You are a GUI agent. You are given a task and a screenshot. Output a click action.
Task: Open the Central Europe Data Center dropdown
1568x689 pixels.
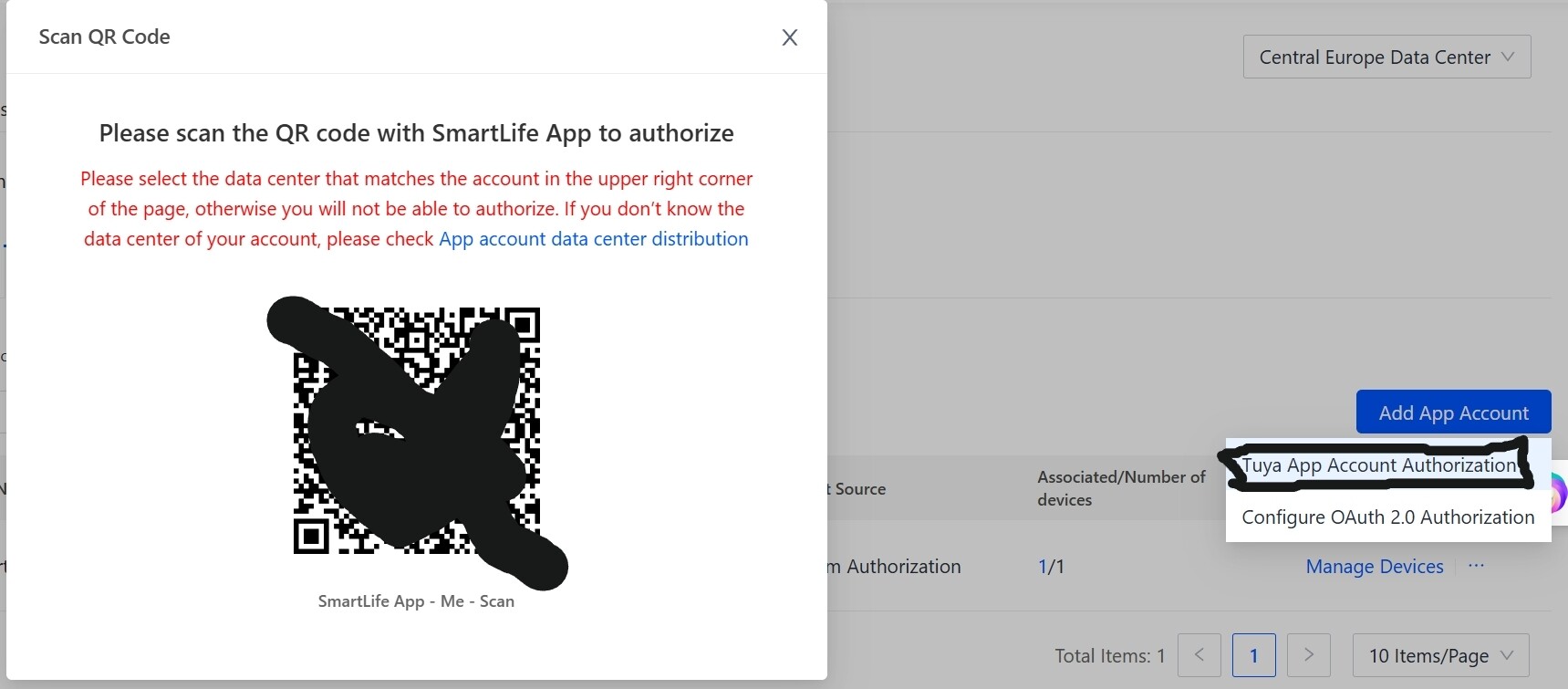pos(1386,57)
